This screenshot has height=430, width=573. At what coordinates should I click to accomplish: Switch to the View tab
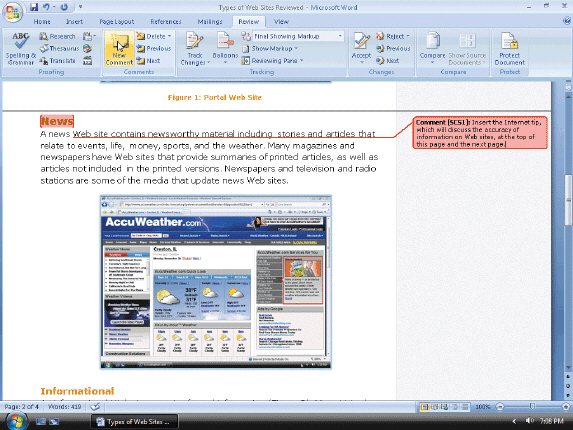point(281,22)
